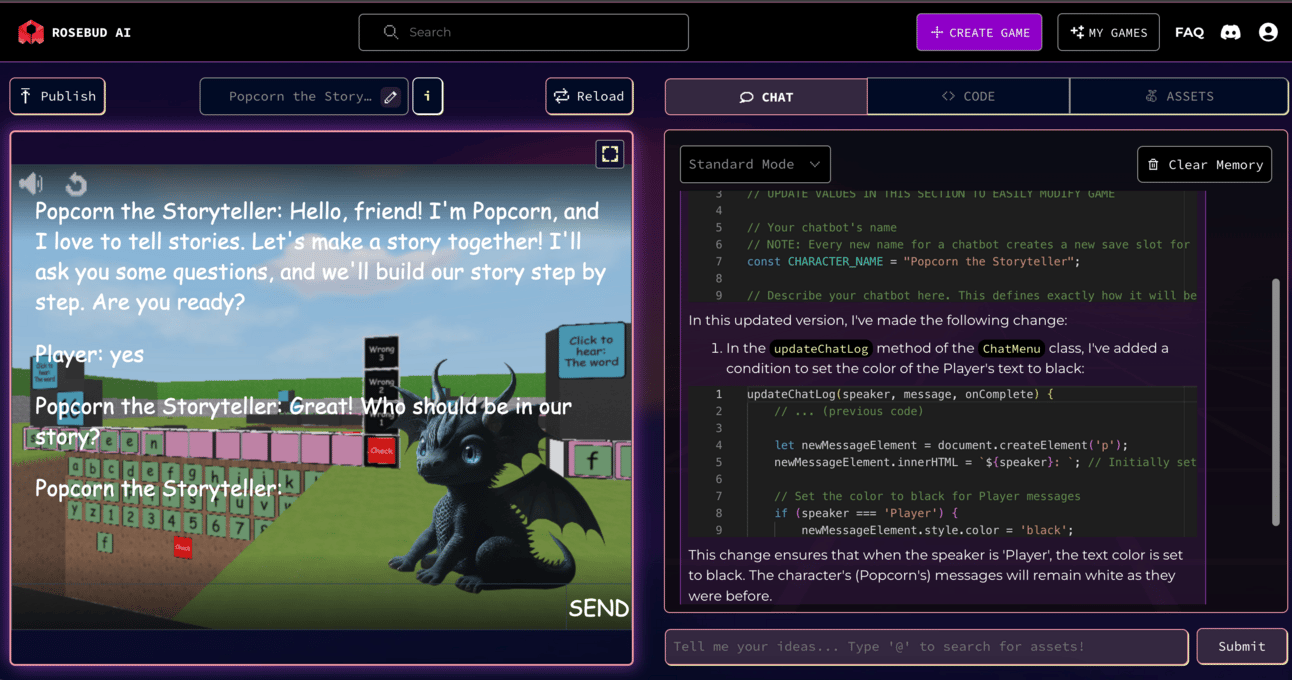The width and height of the screenshot is (1292, 680).
Task: Expand the Standard Mode dropdown
Action: [755, 164]
